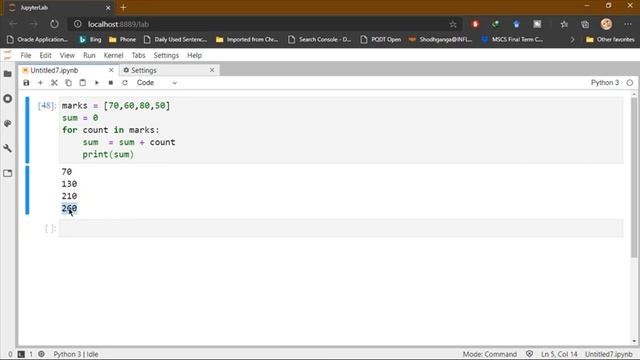Expand the bookmarks overflow chevron
640x360 pixels.
(x=572, y=40)
